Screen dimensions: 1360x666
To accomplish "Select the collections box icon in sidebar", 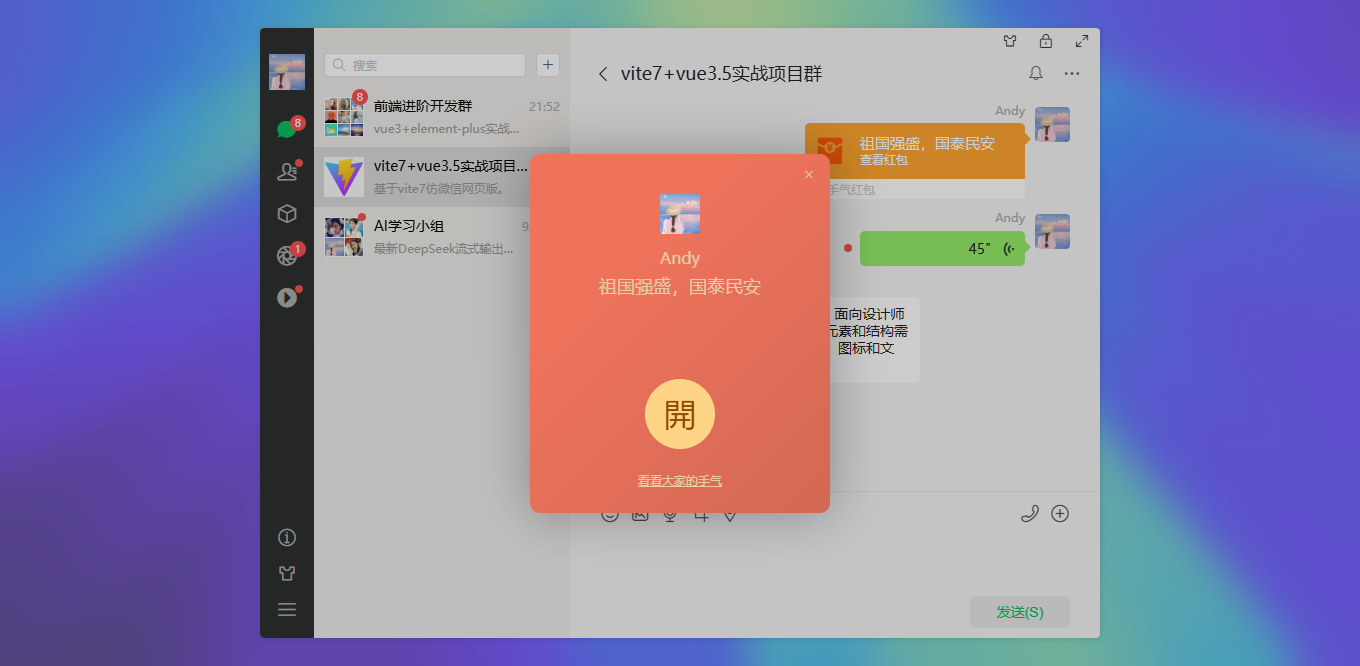I will coord(287,213).
